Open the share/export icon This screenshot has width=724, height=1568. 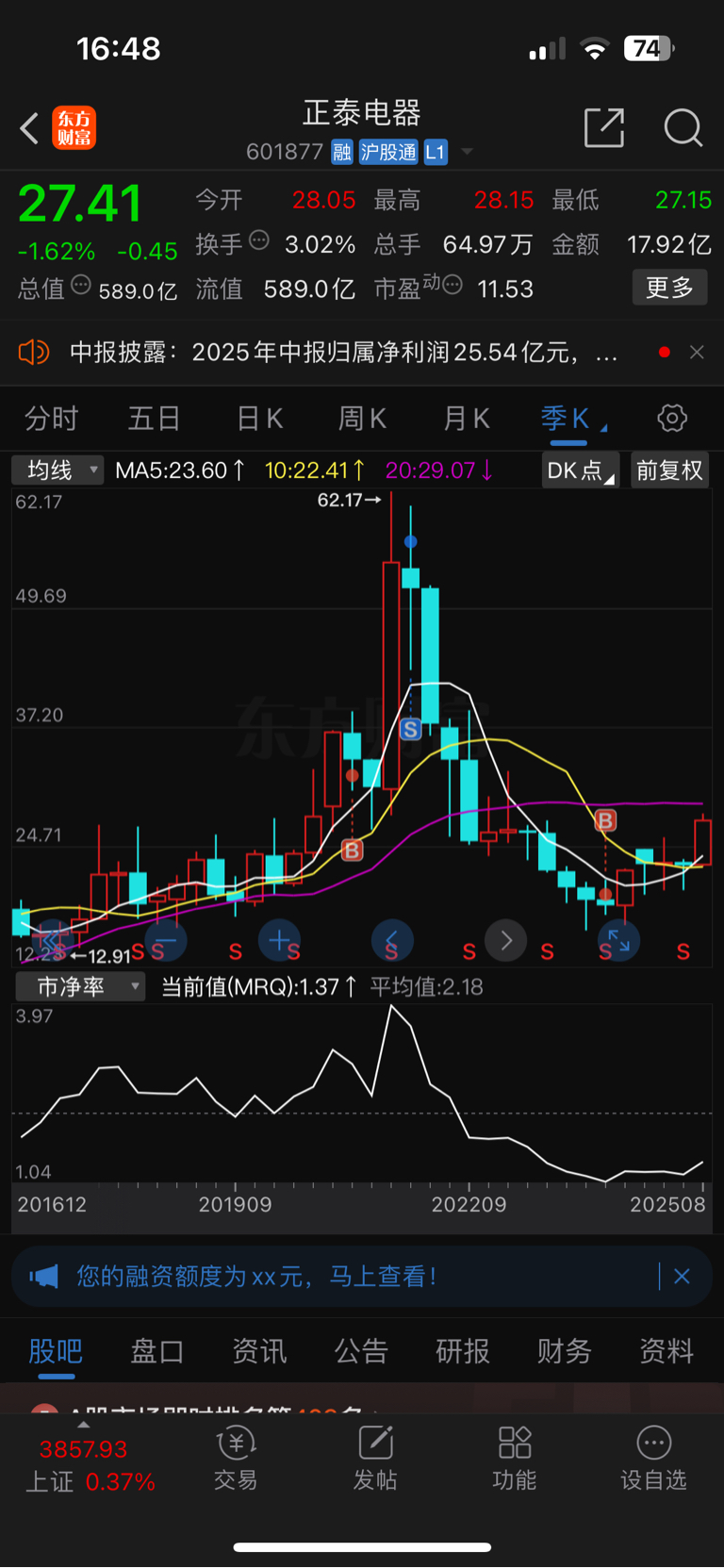click(604, 127)
